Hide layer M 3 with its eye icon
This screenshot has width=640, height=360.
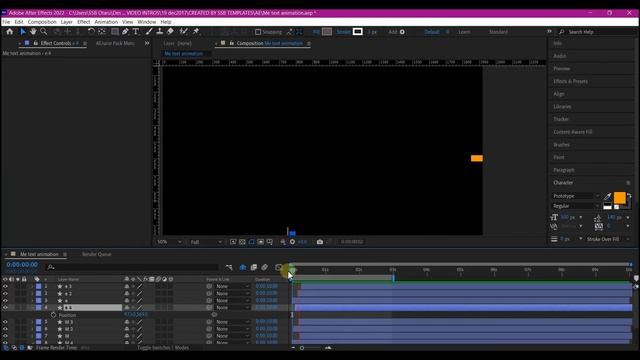pyautogui.click(x=5, y=322)
